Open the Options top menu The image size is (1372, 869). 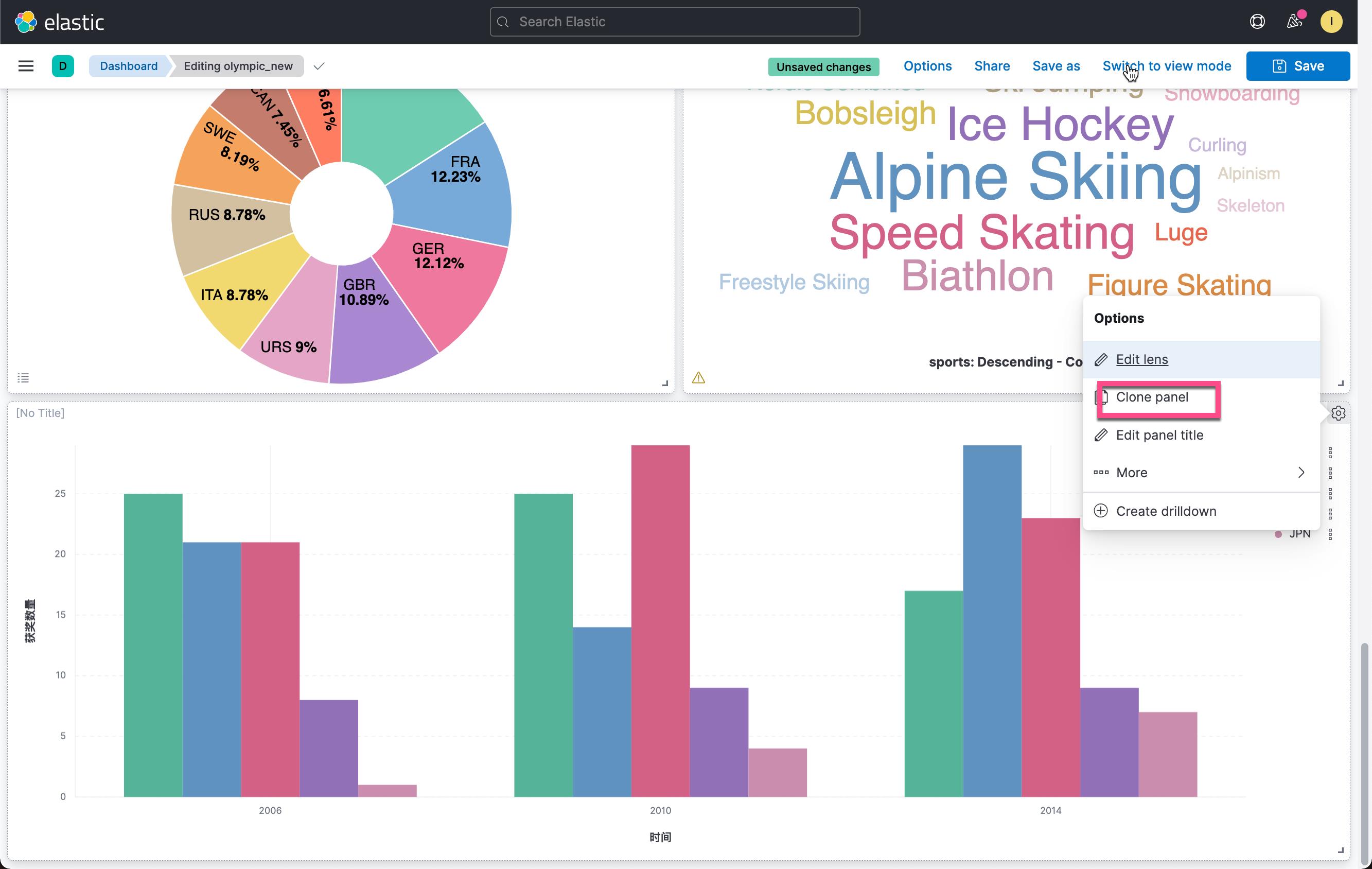click(x=927, y=66)
